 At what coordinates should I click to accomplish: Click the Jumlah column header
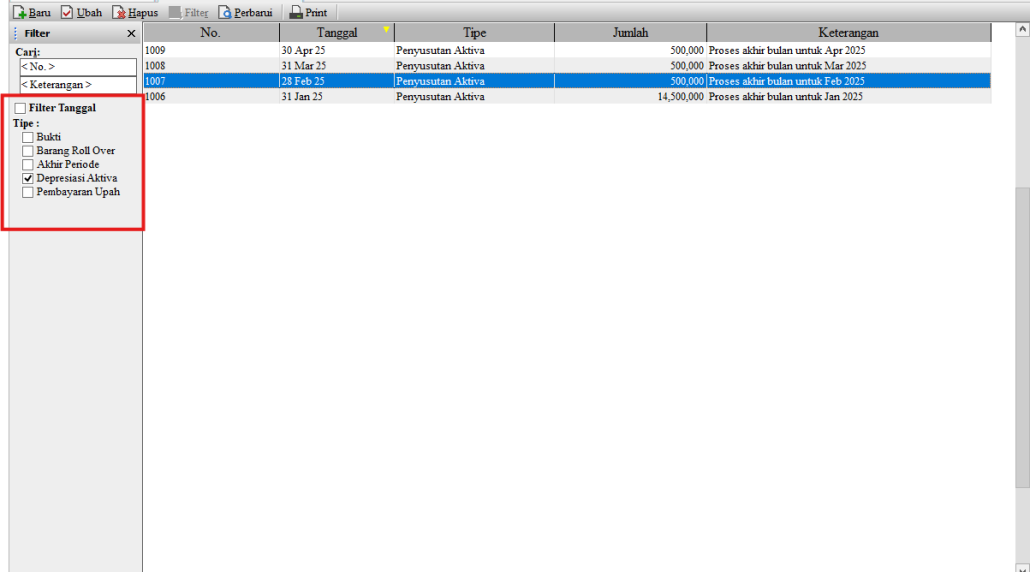630,33
